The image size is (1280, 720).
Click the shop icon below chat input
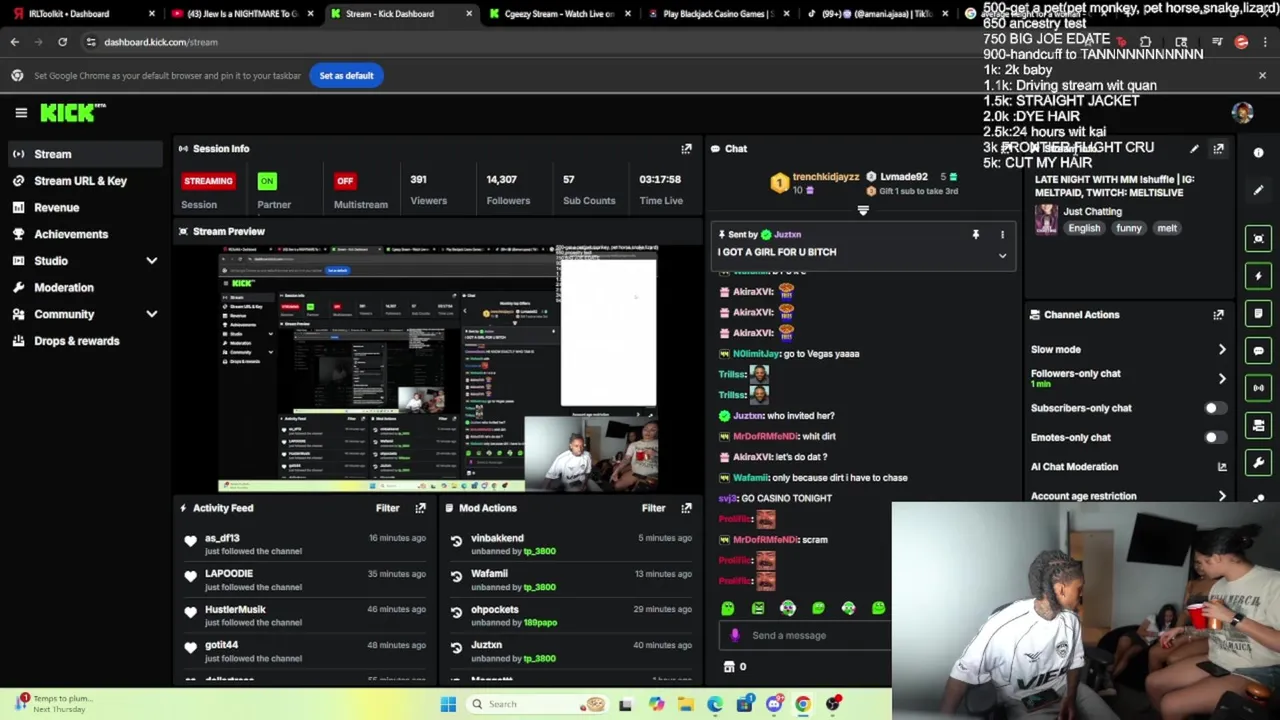(x=729, y=667)
